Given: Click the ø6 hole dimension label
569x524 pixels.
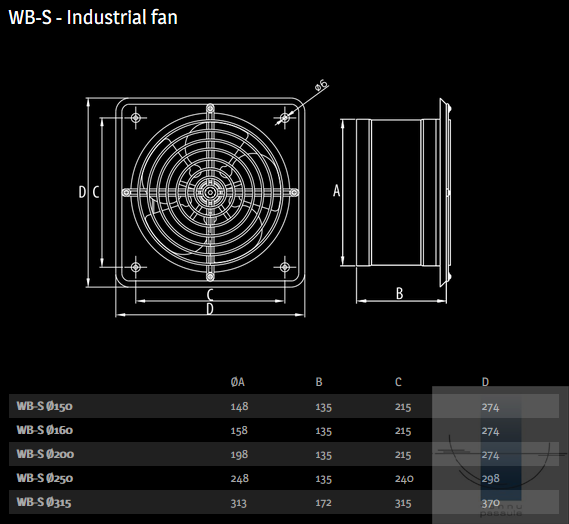Looking at the screenshot, I should 322,85.
